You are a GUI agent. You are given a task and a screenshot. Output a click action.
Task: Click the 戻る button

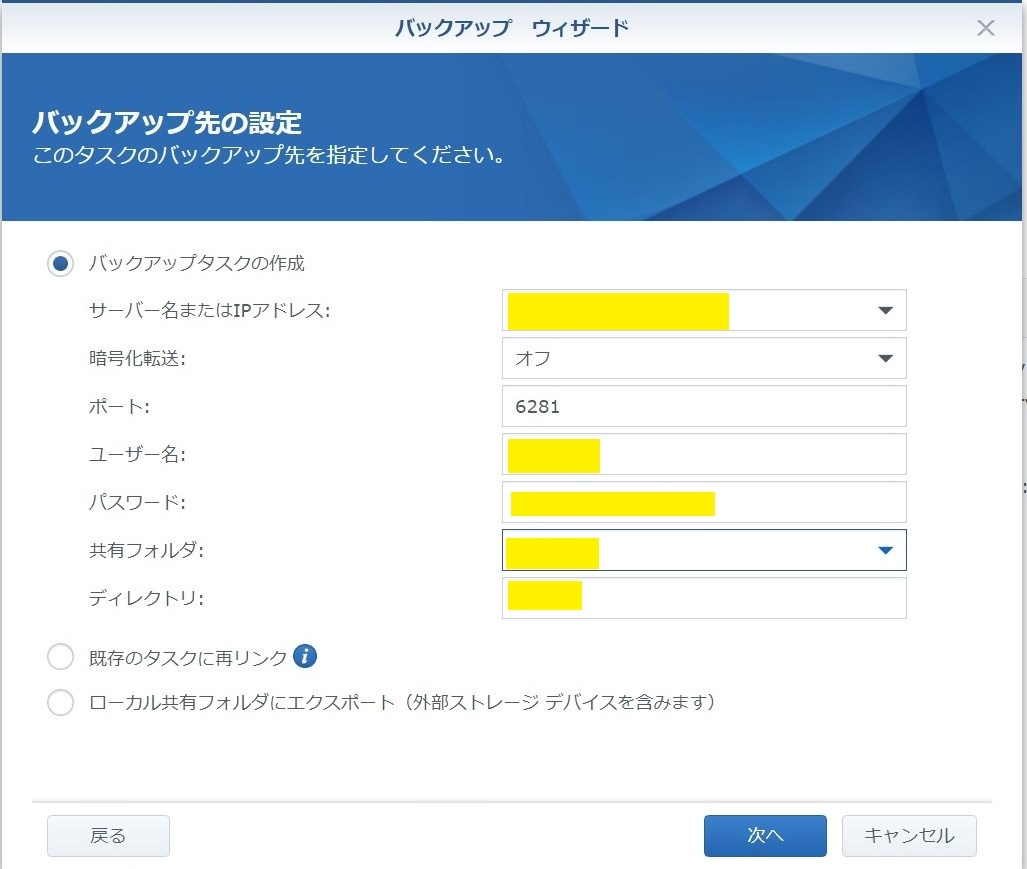(x=108, y=836)
